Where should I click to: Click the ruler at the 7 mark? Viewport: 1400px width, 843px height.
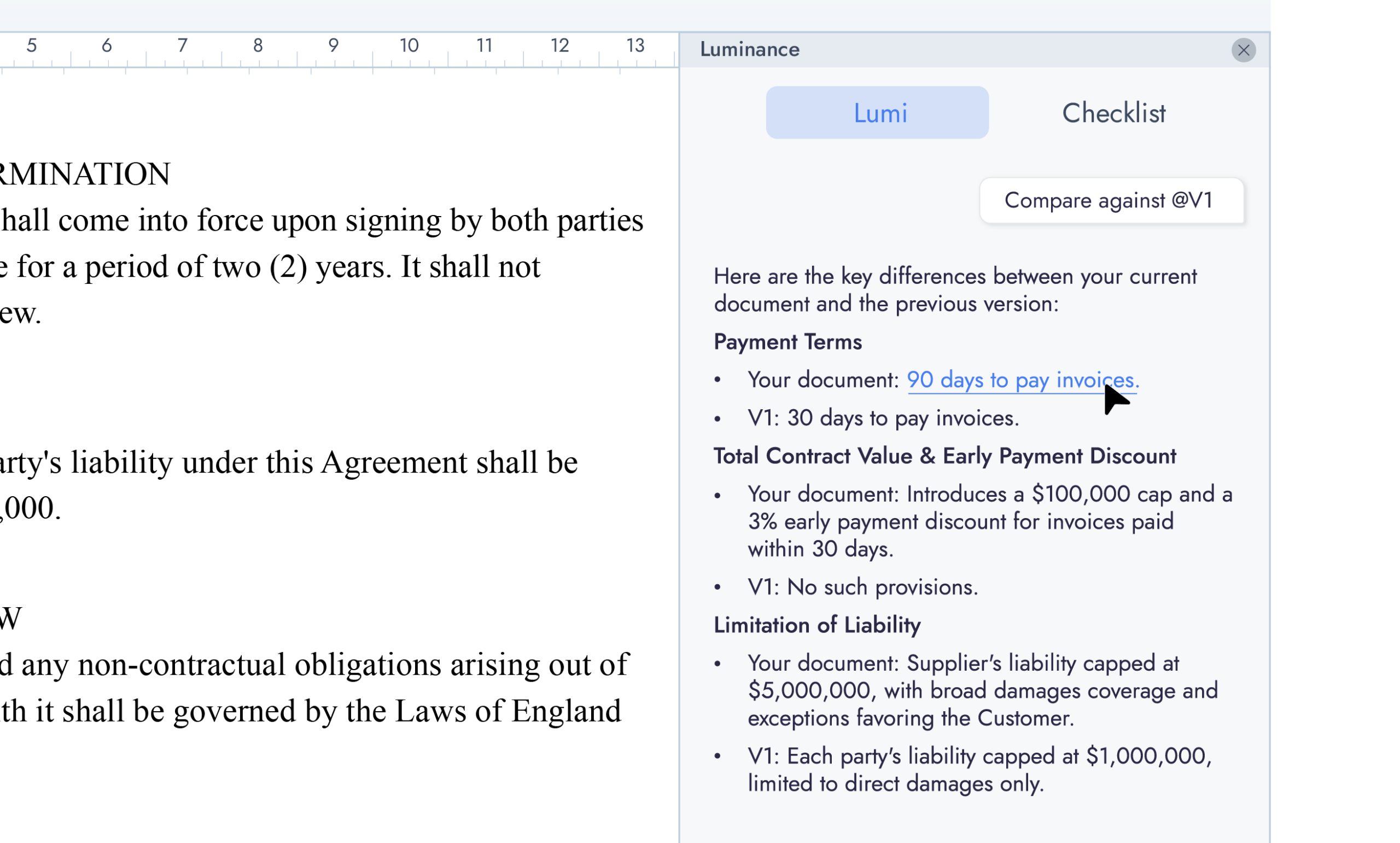pyautogui.click(x=182, y=45)
